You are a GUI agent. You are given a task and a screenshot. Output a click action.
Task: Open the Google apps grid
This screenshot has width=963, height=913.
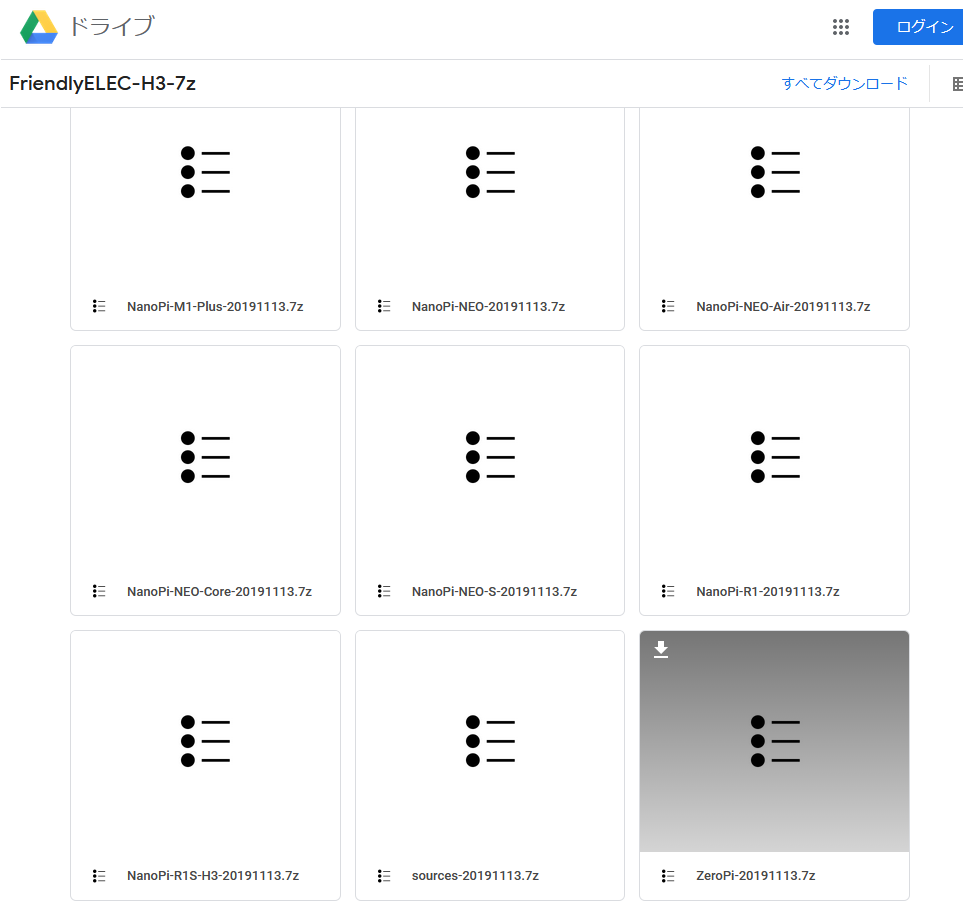click(840, 27)
